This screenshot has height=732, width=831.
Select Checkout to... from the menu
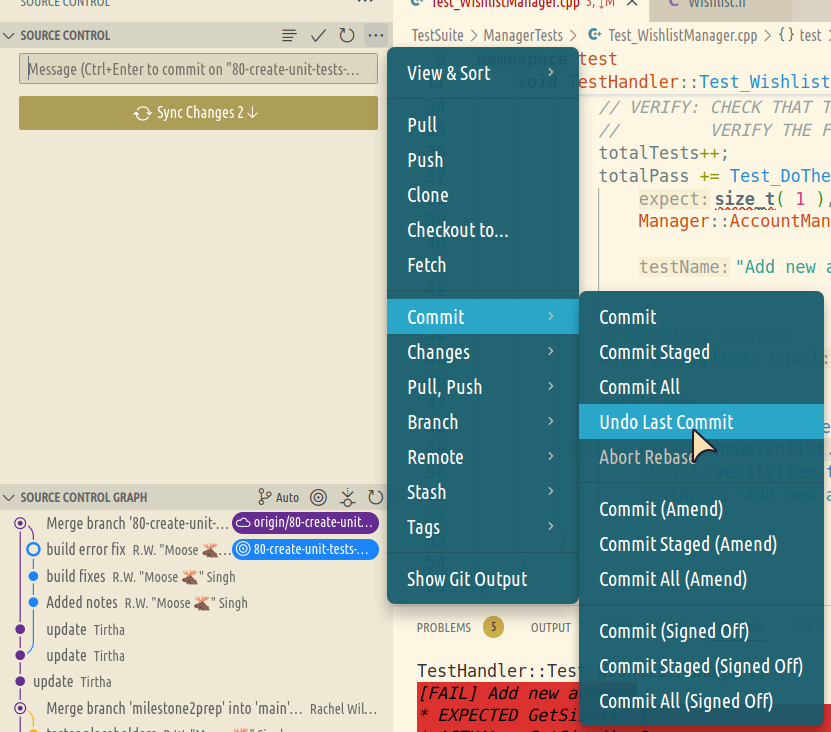(x=482, y=230)
